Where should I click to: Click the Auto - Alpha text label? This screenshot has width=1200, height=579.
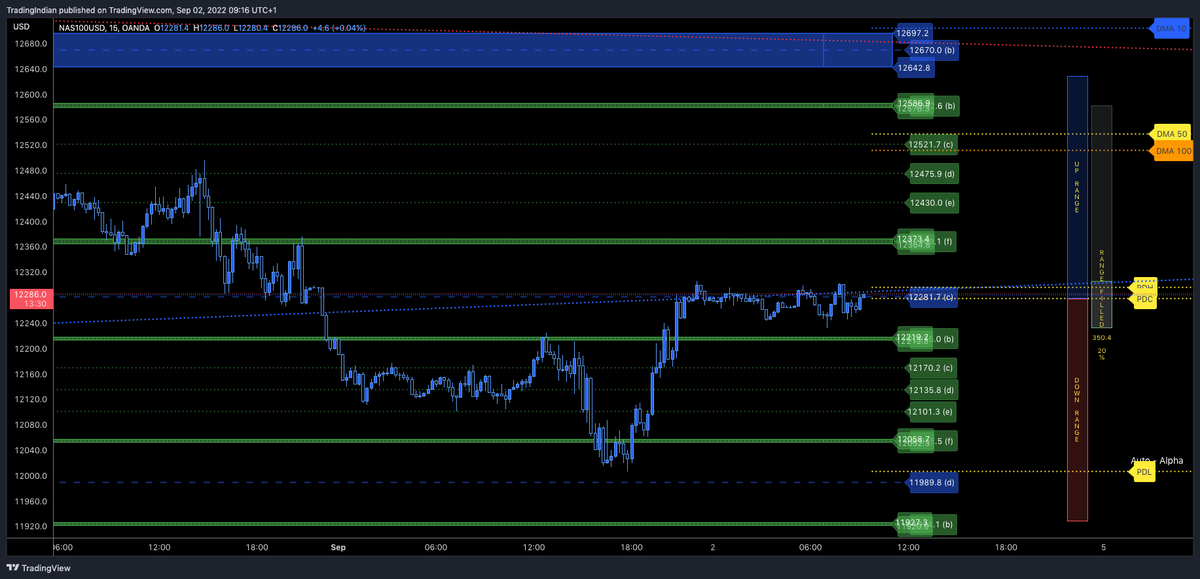[1157, 461]
